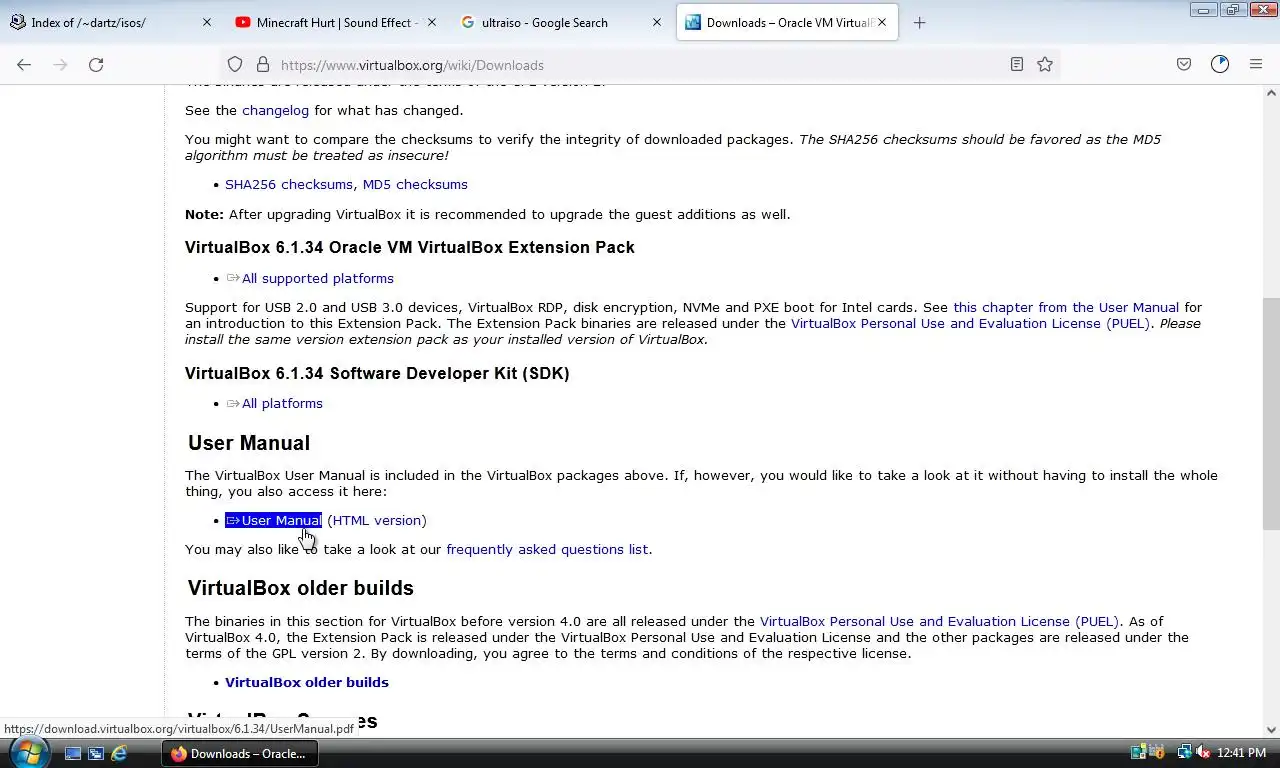This screenshot has height=768, width=1280.
Task: Open the highlighted User Manual PDF link
Action: click(x=274, y=520)
